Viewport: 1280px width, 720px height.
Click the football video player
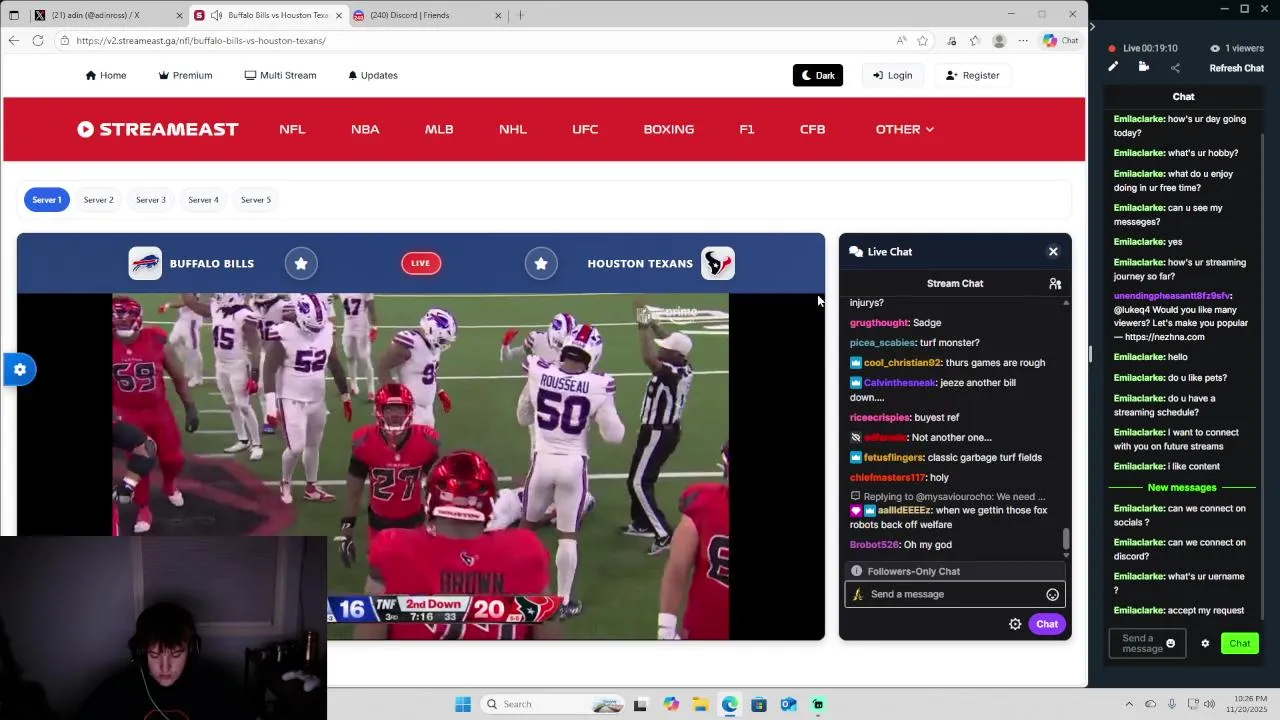coord(420,466)
